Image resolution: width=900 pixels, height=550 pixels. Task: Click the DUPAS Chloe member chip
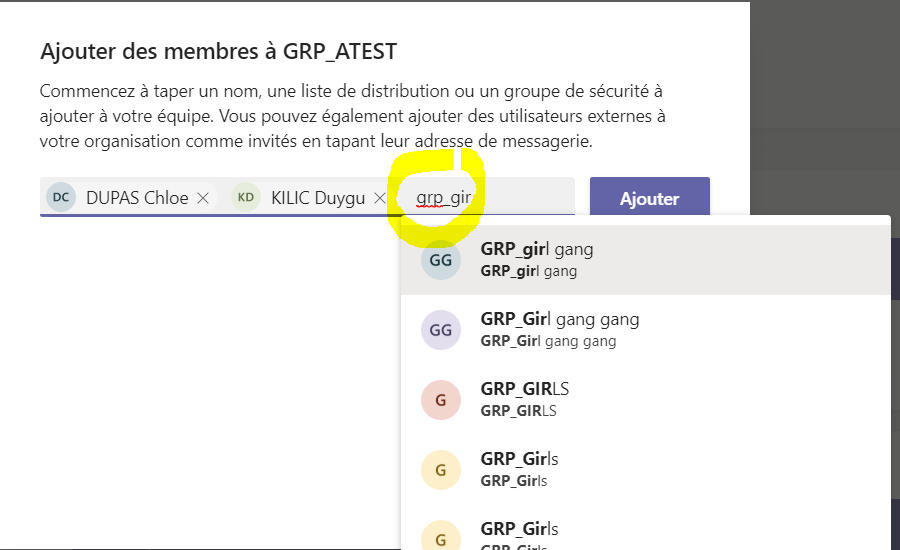pyautogui.click(x=131, y=197)
